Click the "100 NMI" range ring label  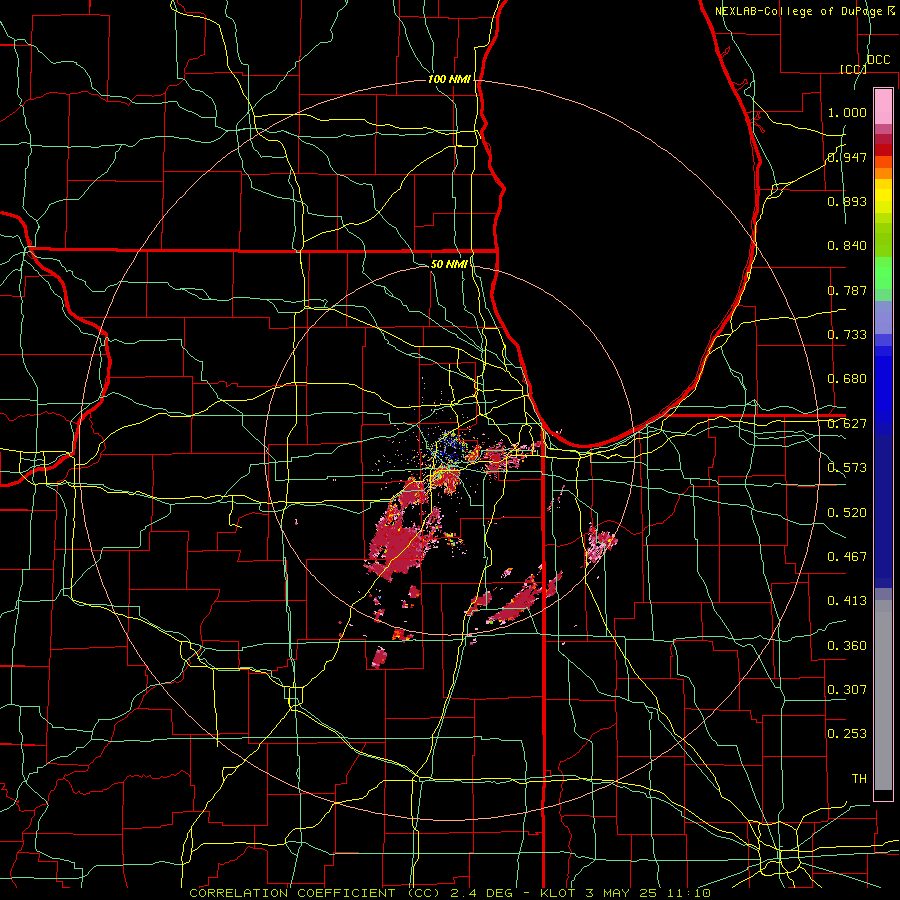click(449, 79)
